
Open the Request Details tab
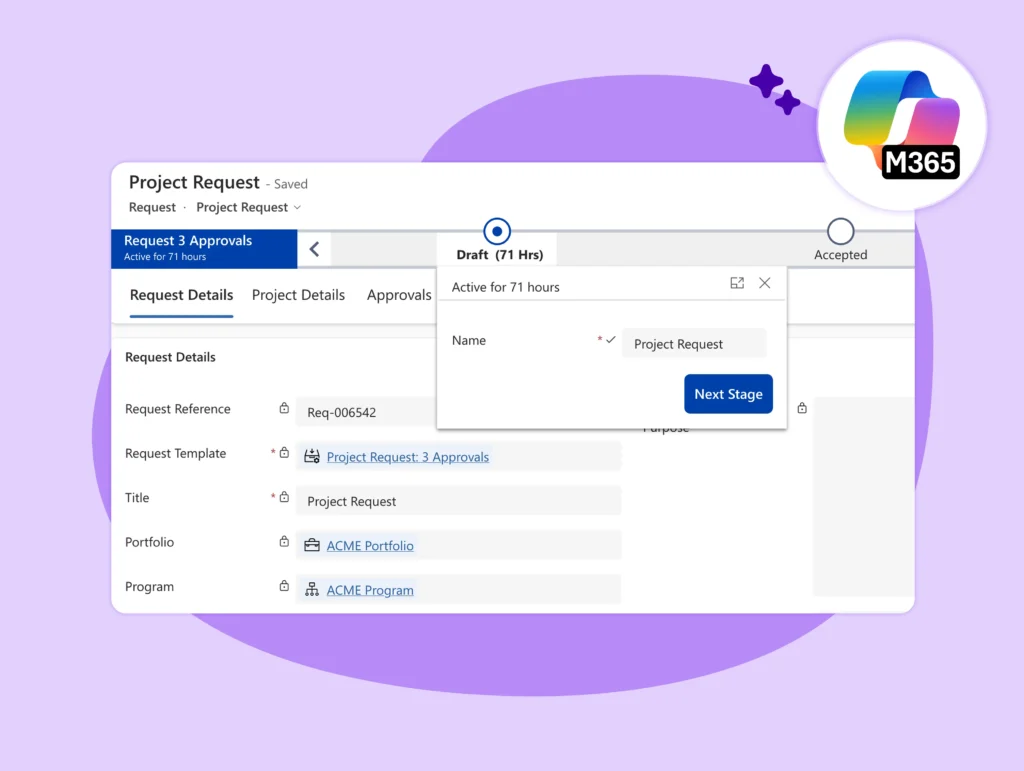click(182, 295)
